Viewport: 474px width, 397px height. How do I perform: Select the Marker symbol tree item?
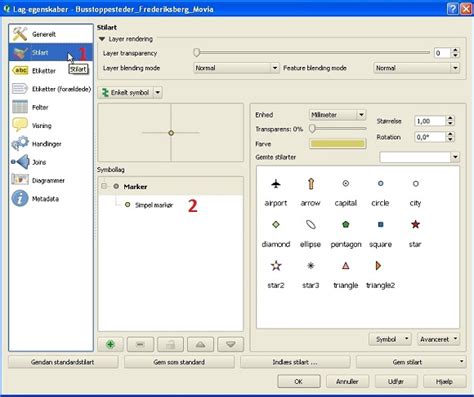(135, 187)
